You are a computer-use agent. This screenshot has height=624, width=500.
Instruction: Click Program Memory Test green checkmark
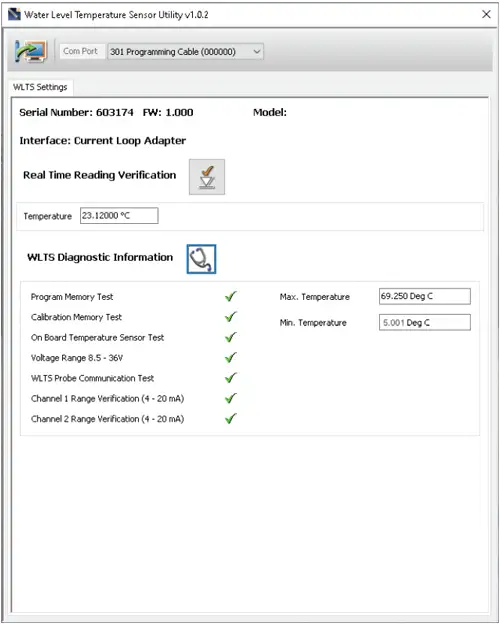[x=230, y=296]
